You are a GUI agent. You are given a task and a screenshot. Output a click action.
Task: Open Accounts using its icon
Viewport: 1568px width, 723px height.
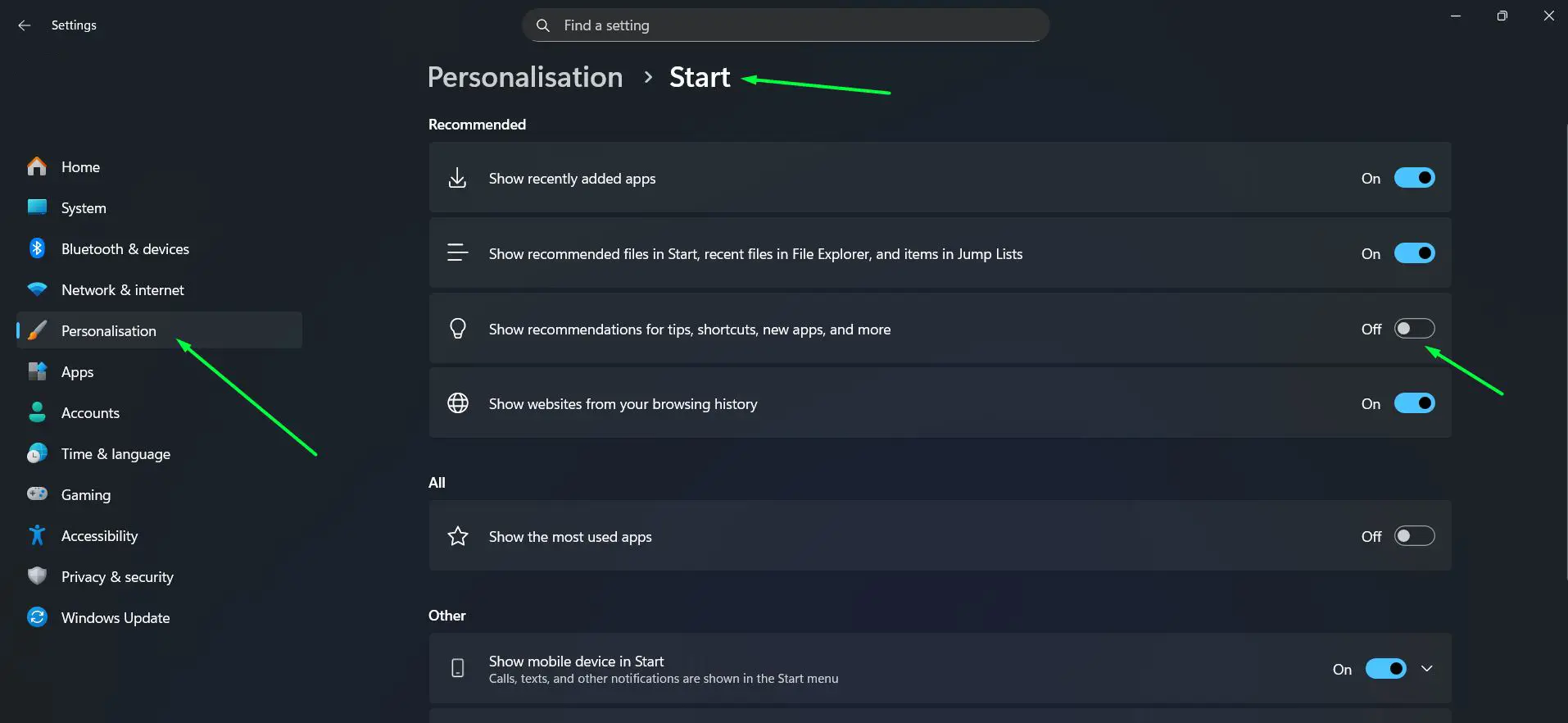[x=37, y=412]
